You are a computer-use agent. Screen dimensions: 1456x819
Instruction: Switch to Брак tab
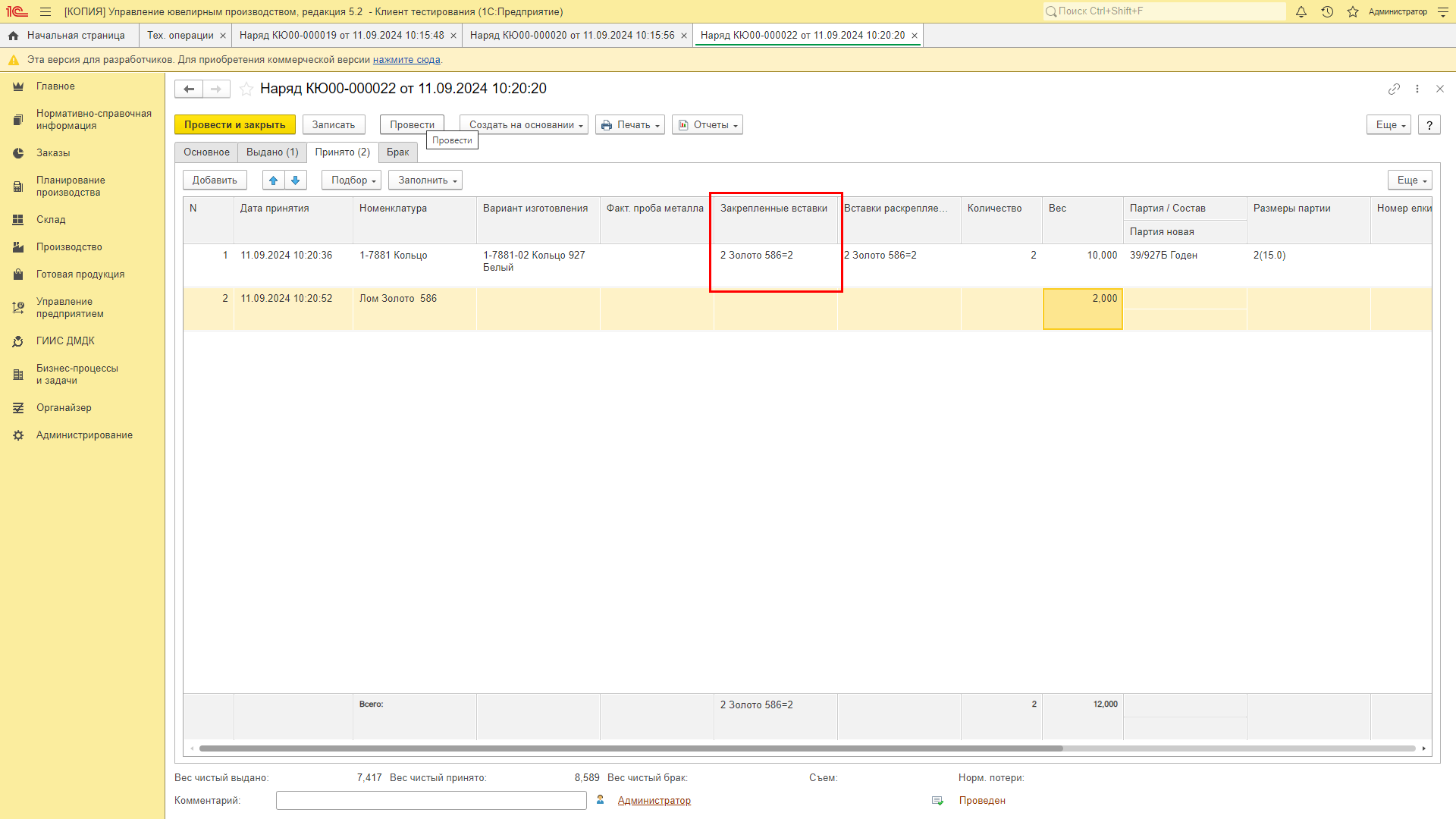[x=398, y=152]
